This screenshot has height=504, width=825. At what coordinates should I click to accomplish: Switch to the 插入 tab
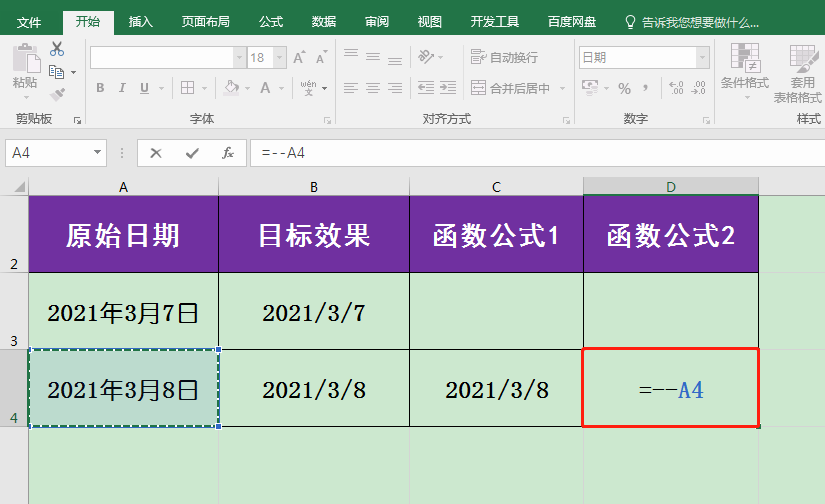[x=140, y=22]
